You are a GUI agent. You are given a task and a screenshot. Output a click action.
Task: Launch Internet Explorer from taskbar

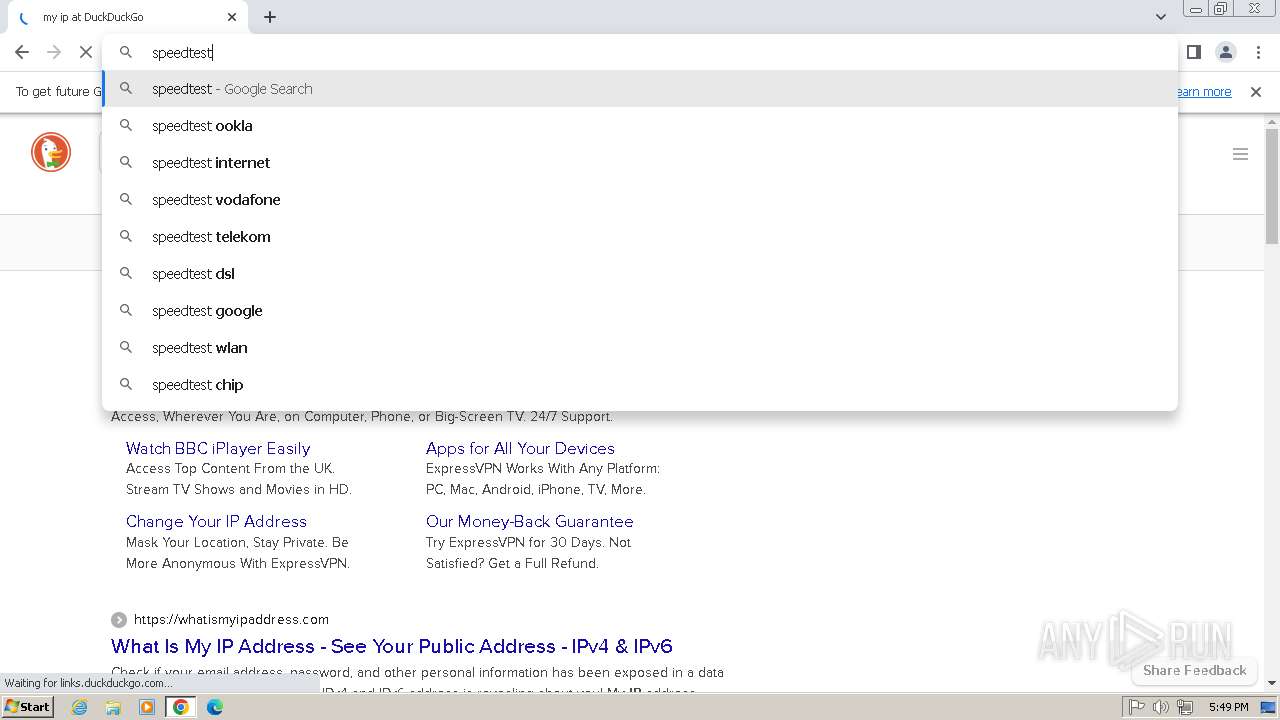coord(80,707)
